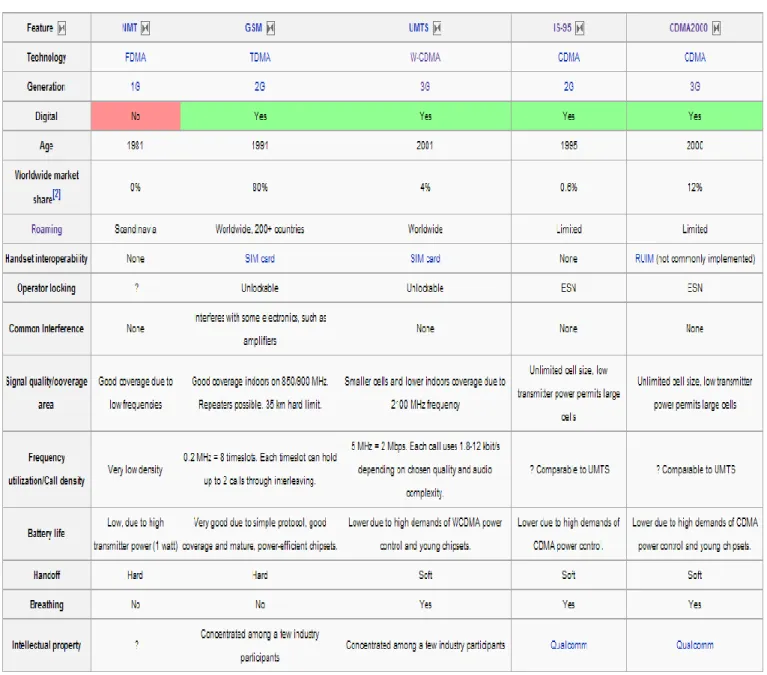
Task: Follow the FDMA technology link
Action: [135, 57]
